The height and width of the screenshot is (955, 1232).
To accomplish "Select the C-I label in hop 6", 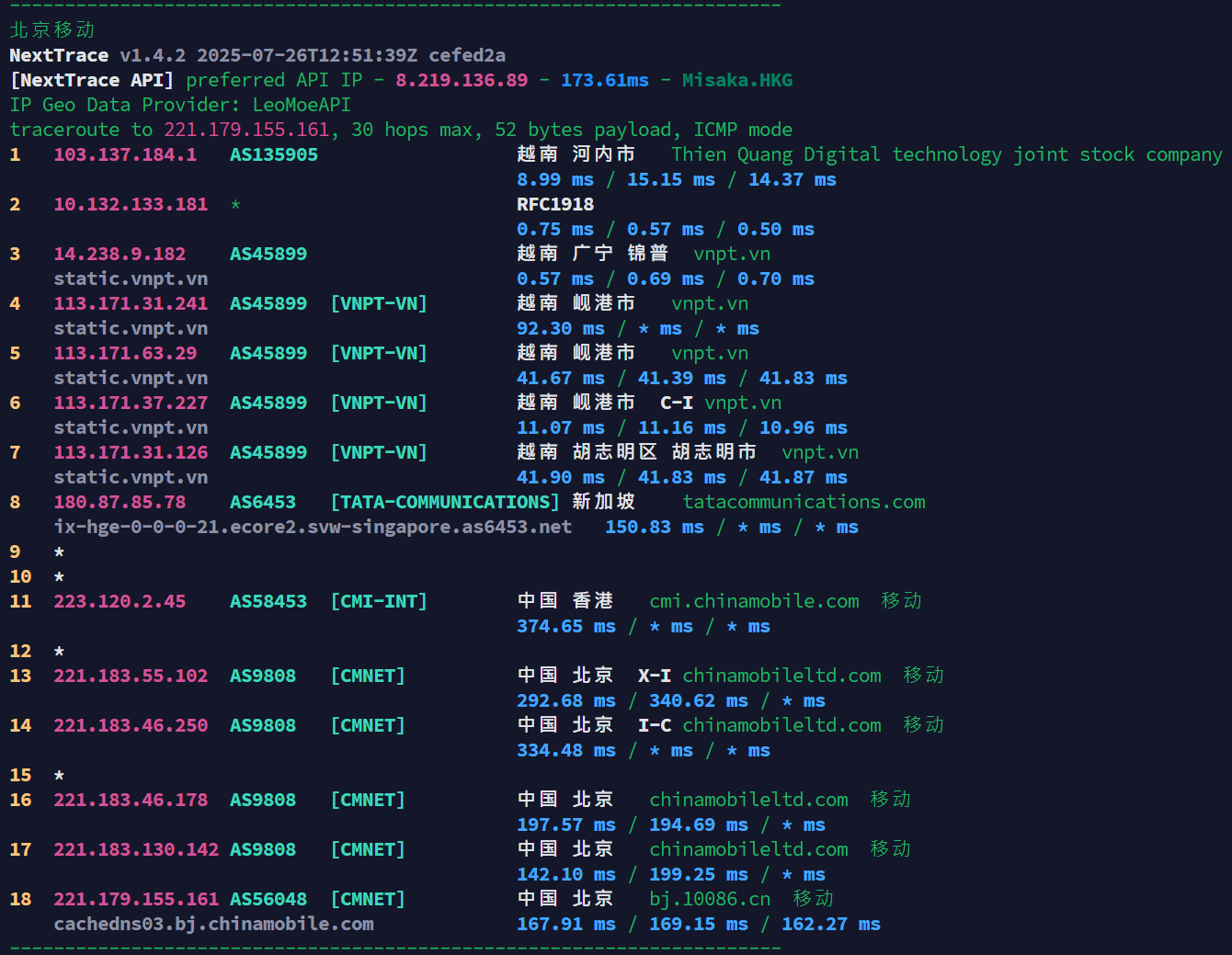I will pyautogui.click(x=677, y=403).
